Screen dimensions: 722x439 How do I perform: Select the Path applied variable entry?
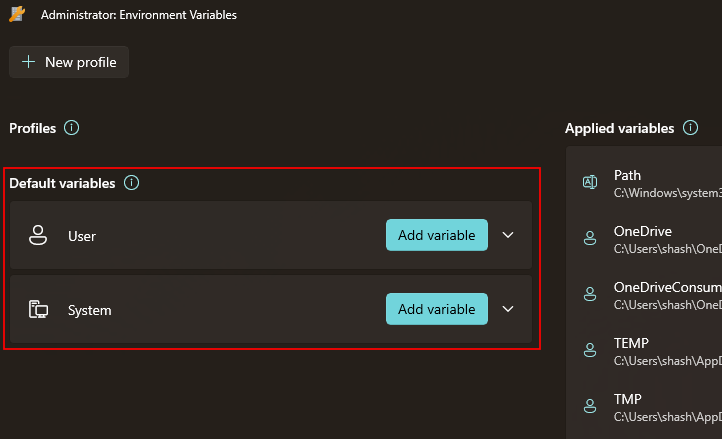[660, 183]
